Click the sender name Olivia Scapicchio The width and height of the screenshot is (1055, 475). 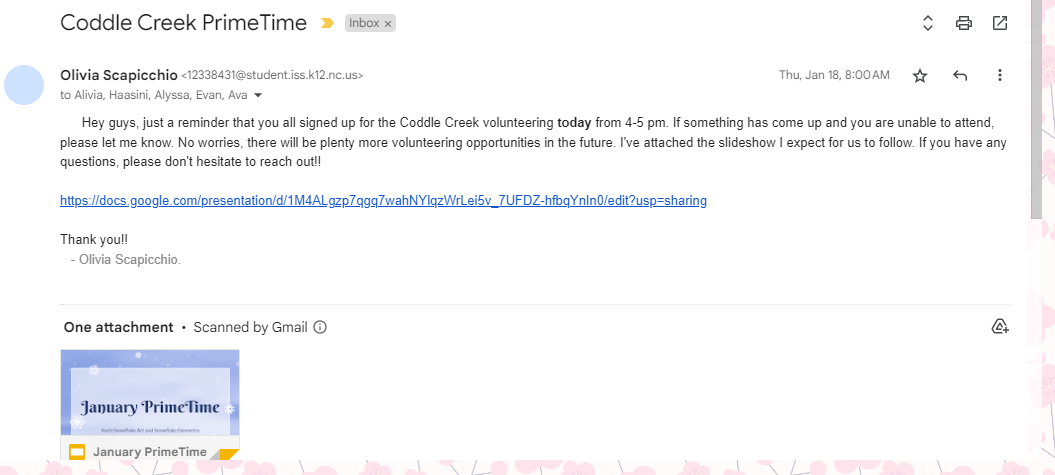click(x=118, y=75)
